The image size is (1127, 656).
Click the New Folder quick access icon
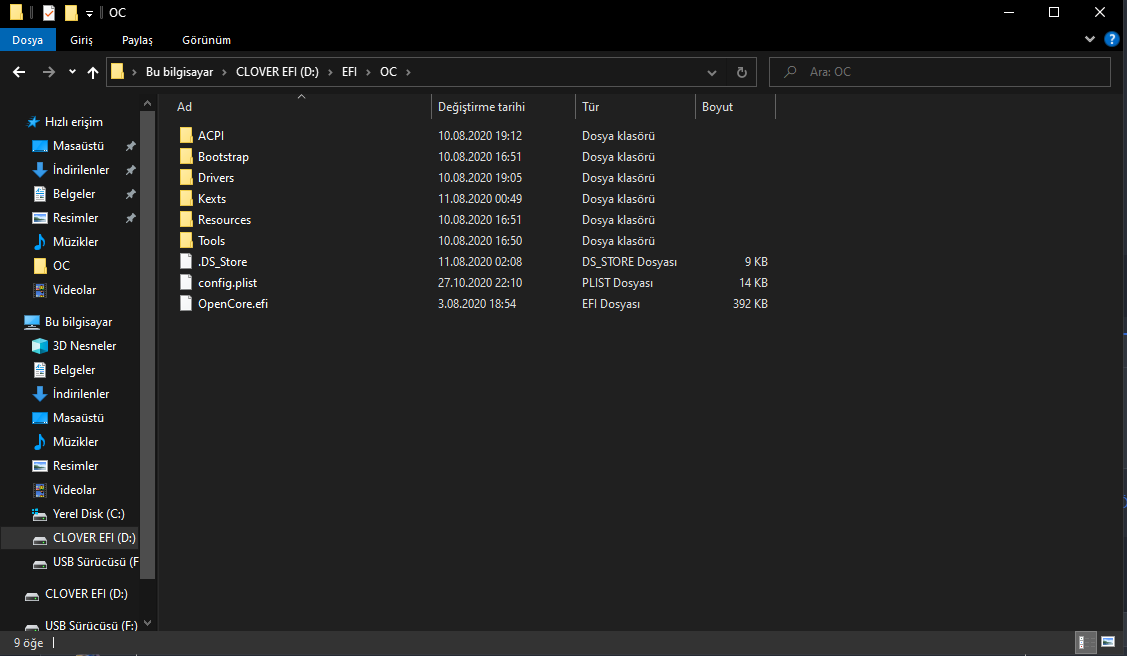tap(71, 12)
